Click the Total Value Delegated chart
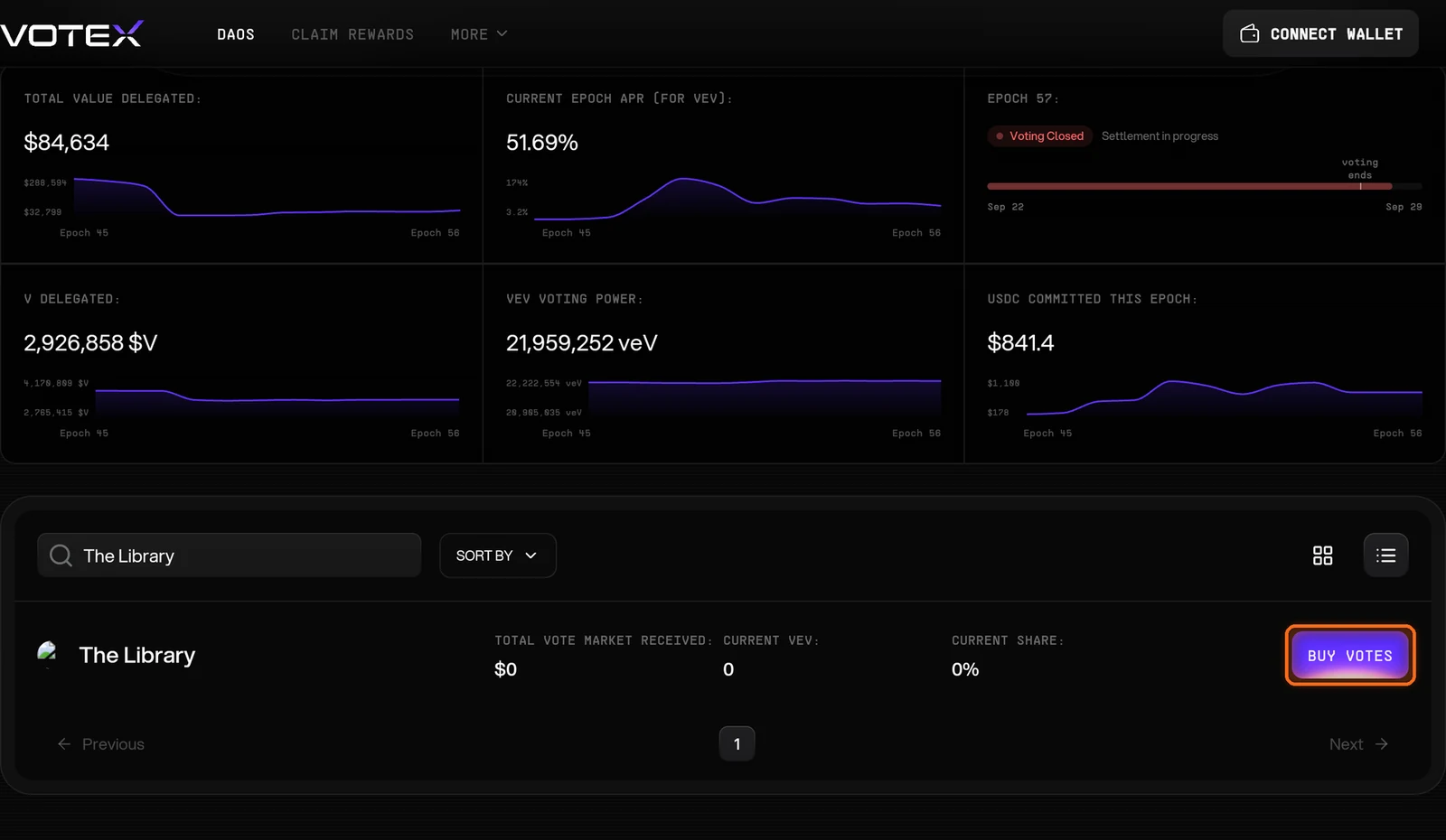This screenshot has width=1446, height=840. click(x=267, y=198)
